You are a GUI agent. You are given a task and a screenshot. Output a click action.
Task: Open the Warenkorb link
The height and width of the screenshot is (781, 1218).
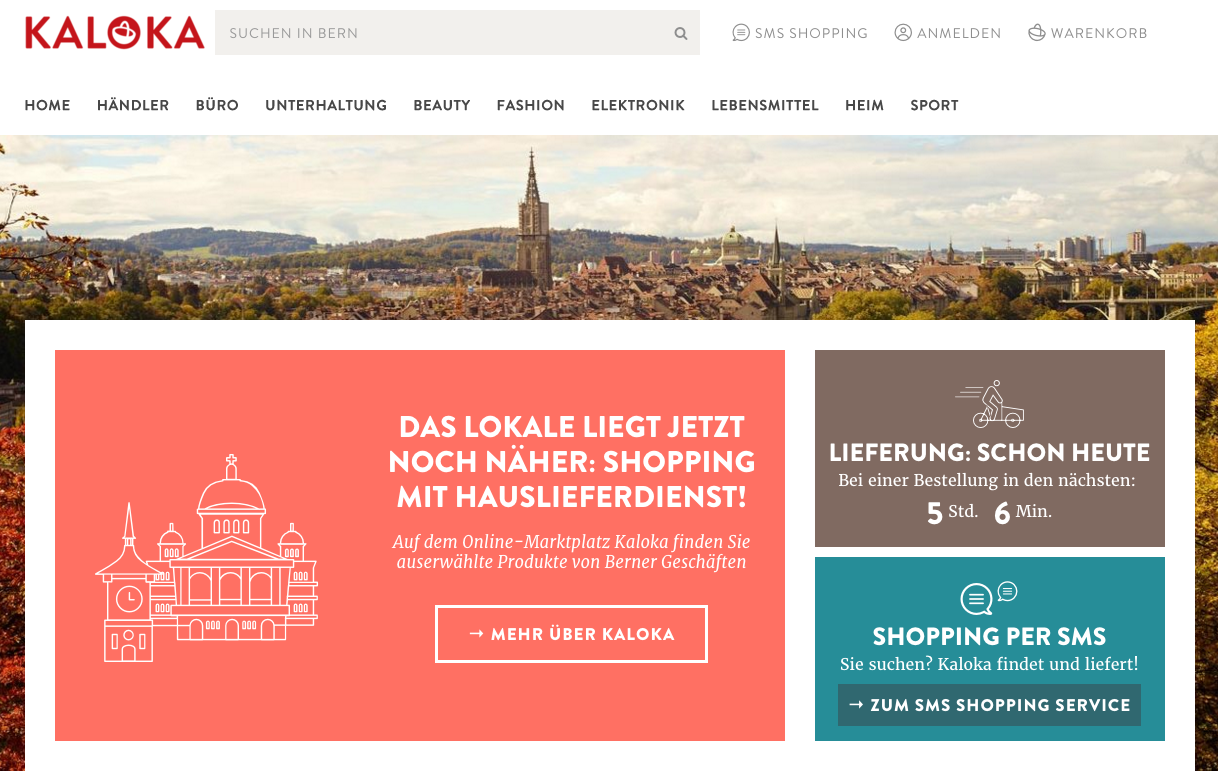pos(1088,33)
